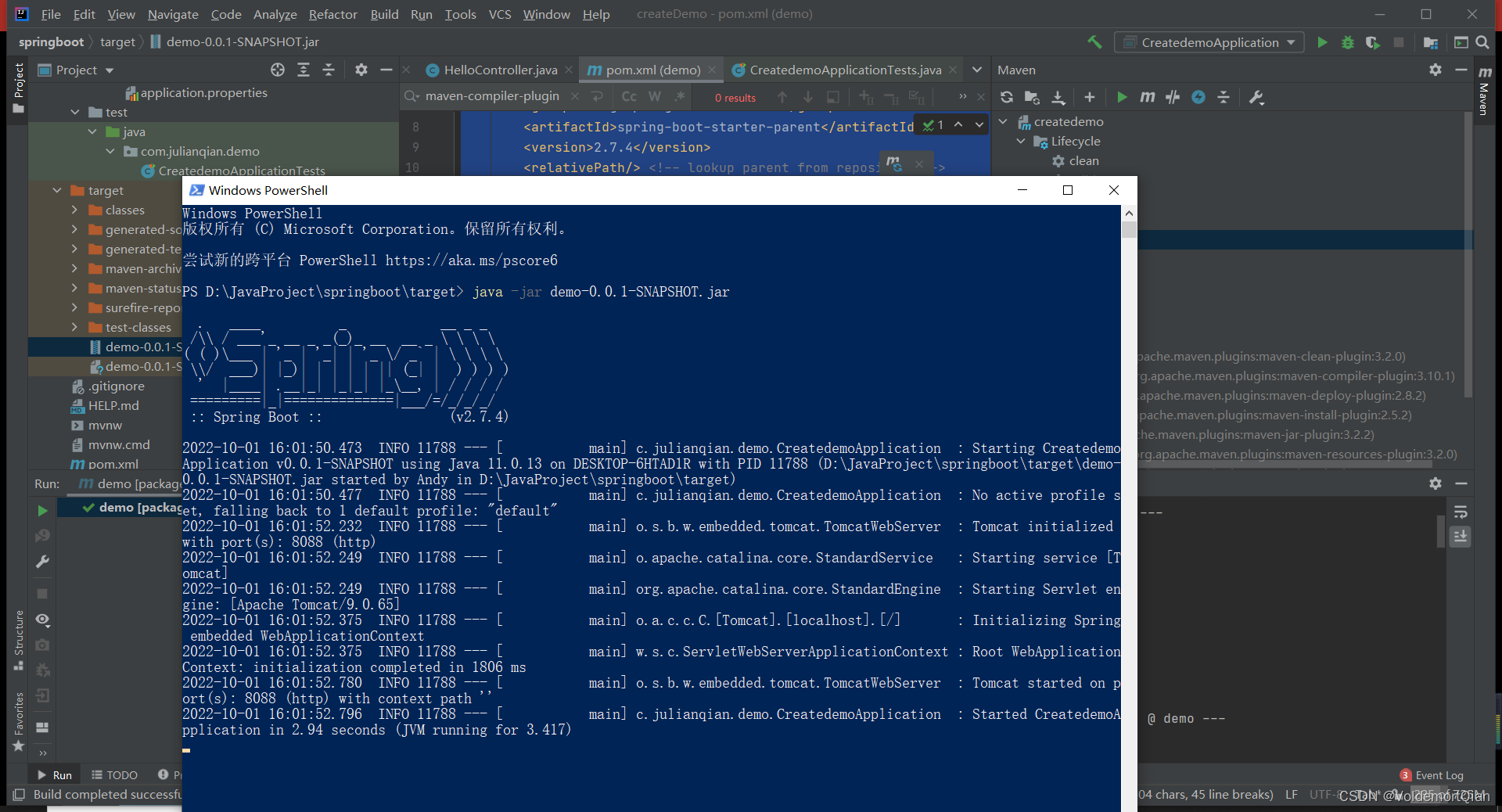Open Run panel wrench settings icon
This screenshot has width=1502, height=812.
pos(42,562)
